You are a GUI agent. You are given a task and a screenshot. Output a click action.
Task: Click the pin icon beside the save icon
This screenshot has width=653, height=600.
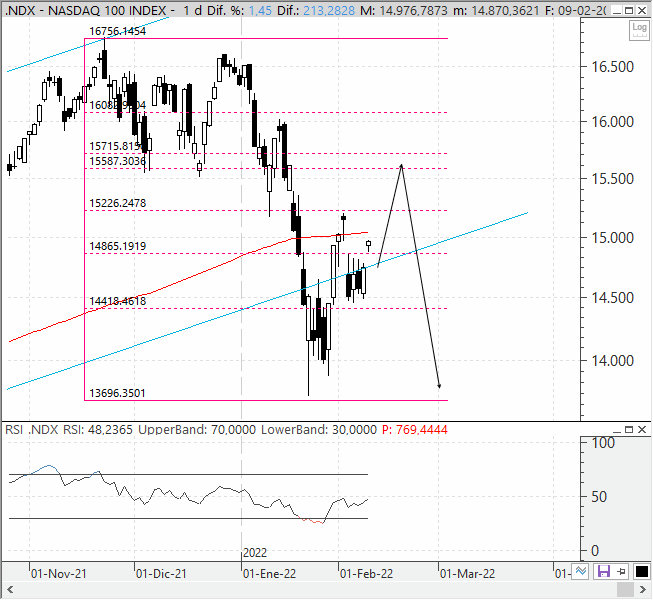[x=621, y=571]
